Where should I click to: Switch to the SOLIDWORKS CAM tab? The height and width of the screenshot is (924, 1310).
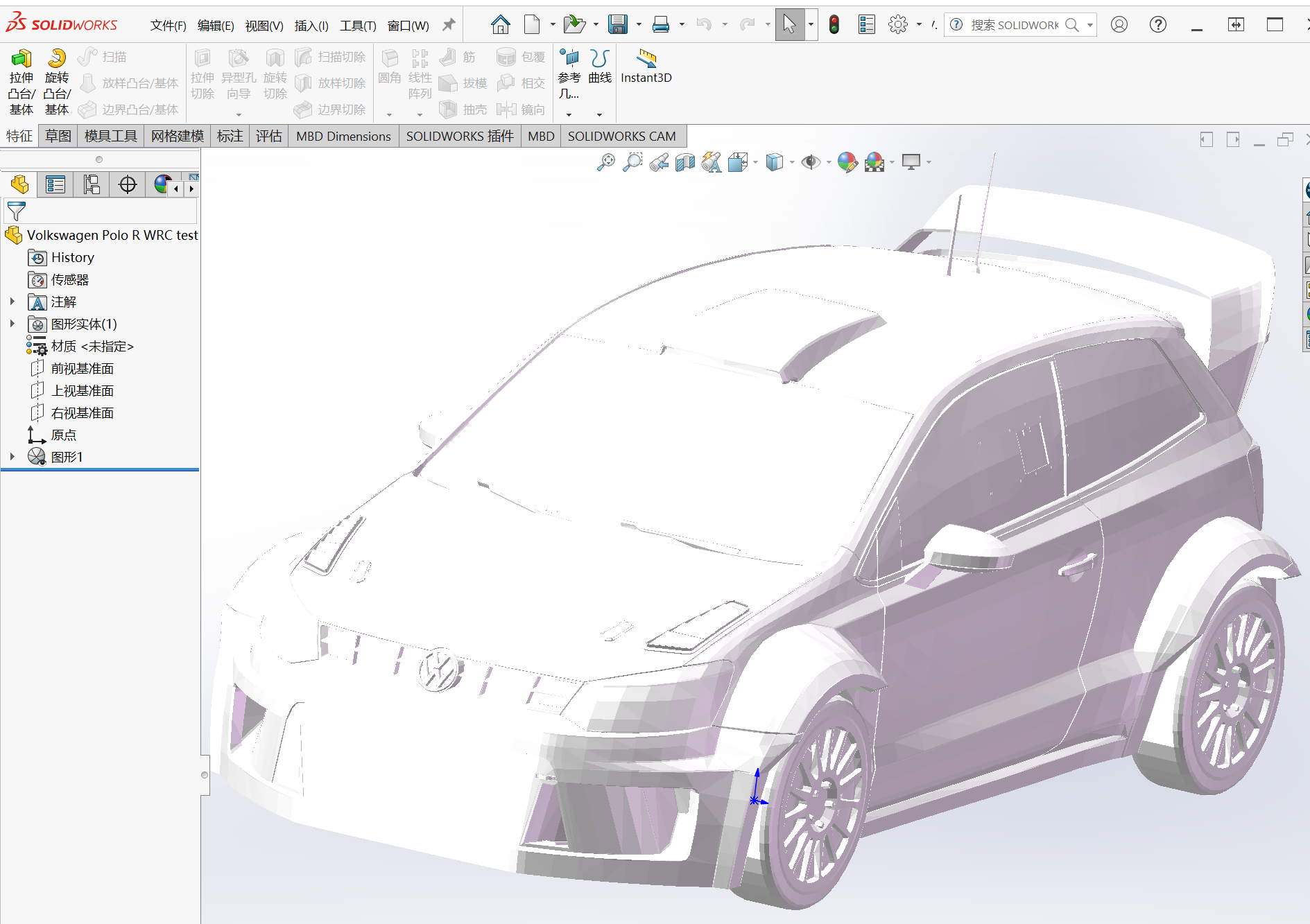[622, 136]
